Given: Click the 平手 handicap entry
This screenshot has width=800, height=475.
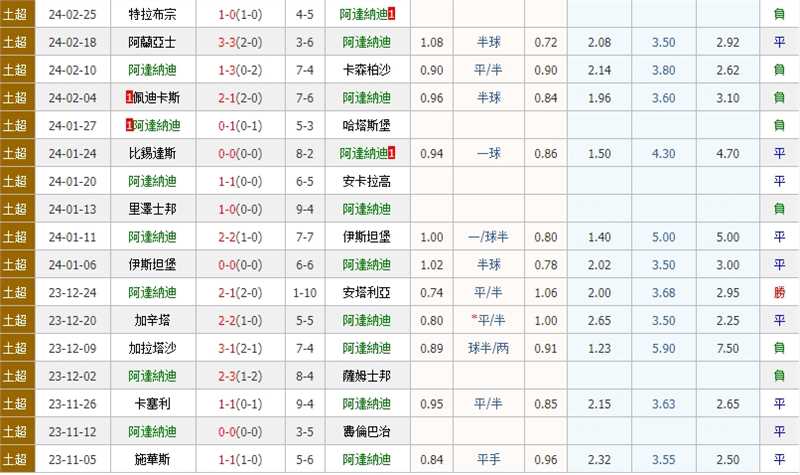Looking at the screenshot, I should 489,460.
